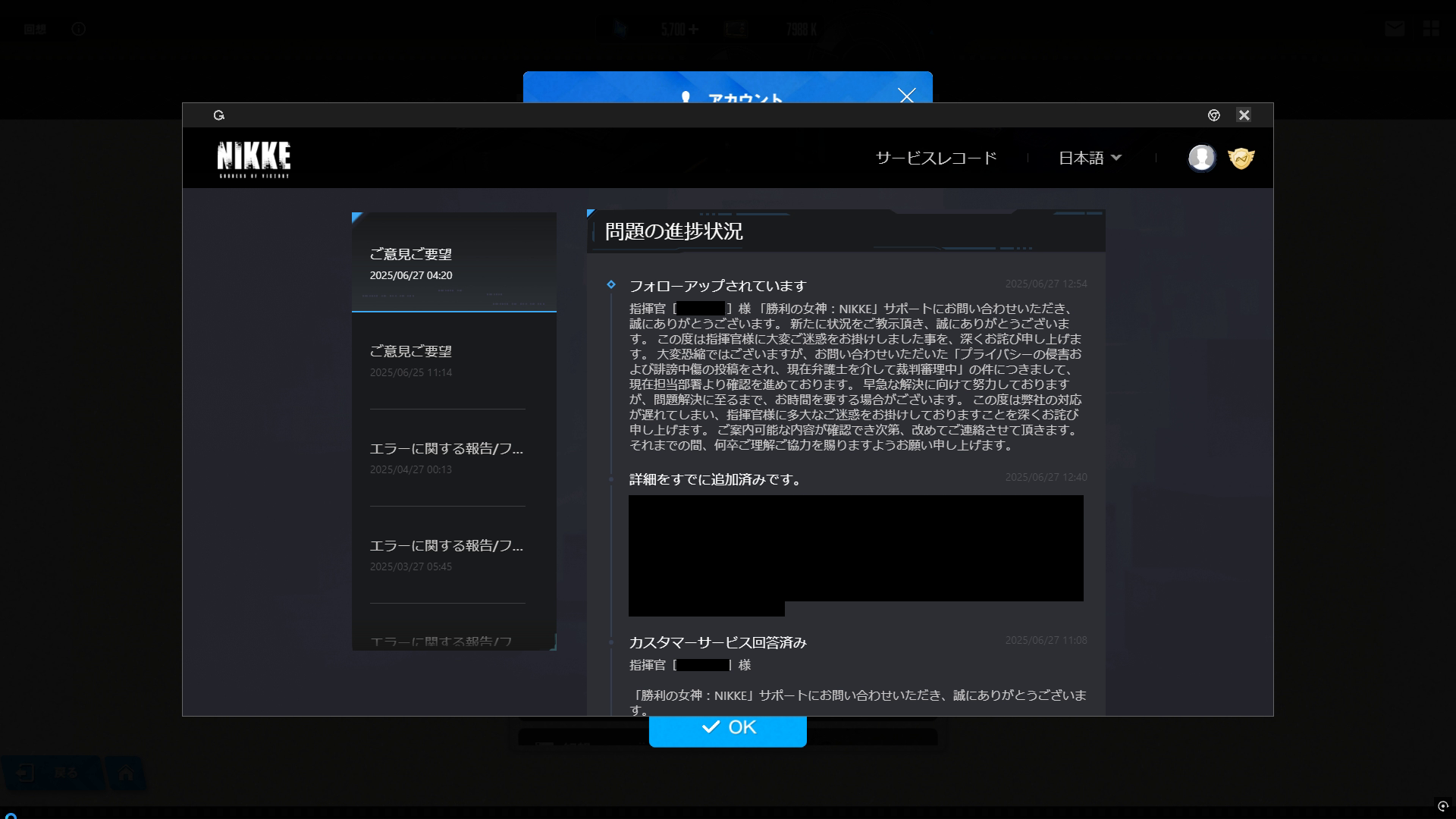Open the dimmed grid menu icon in the game top bar
Image resolution: width=1456 pixels, height=819 pixels.
coord(1431,29)
